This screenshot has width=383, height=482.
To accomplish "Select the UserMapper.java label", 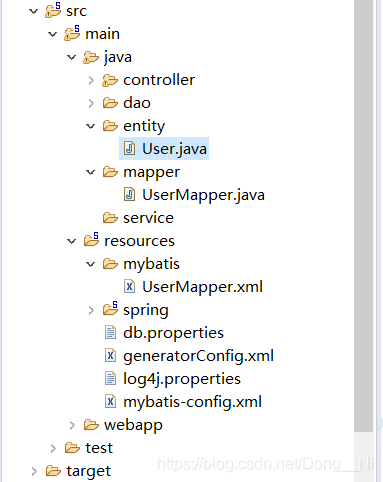I will (x=203, y=195).
